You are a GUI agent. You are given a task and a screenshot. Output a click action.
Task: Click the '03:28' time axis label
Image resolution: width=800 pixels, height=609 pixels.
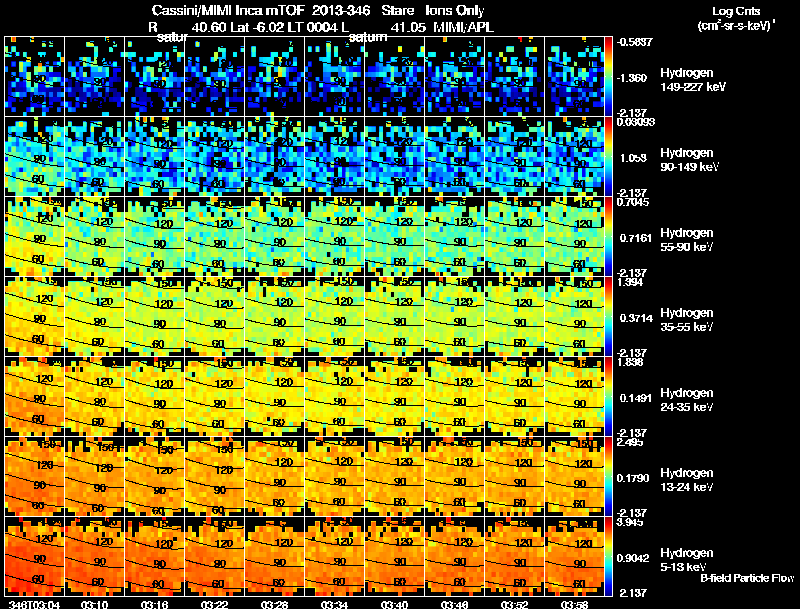(274, 604)
